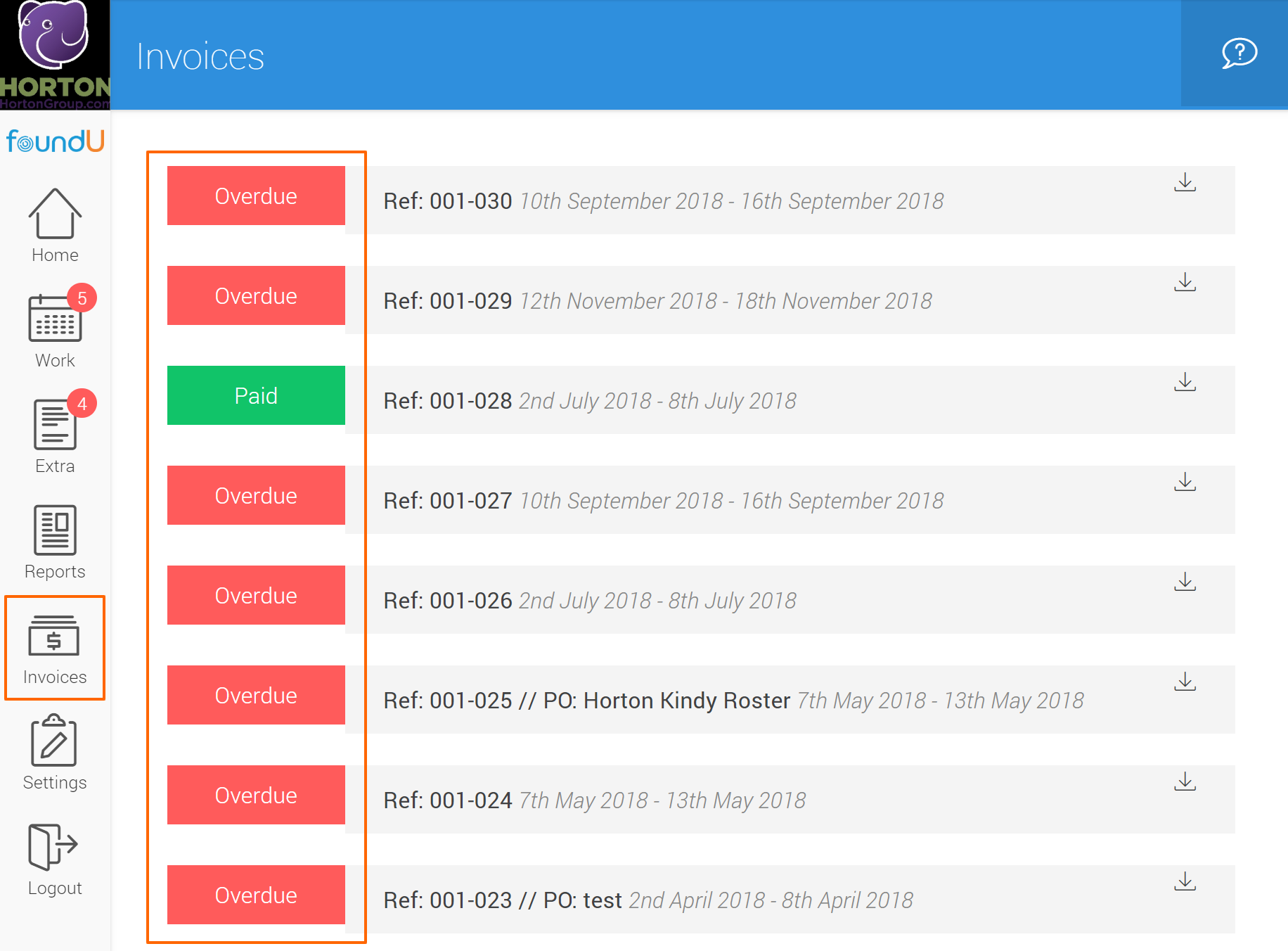Click the foundU logo
1288x951 pixels.
(x=54, y=141)
